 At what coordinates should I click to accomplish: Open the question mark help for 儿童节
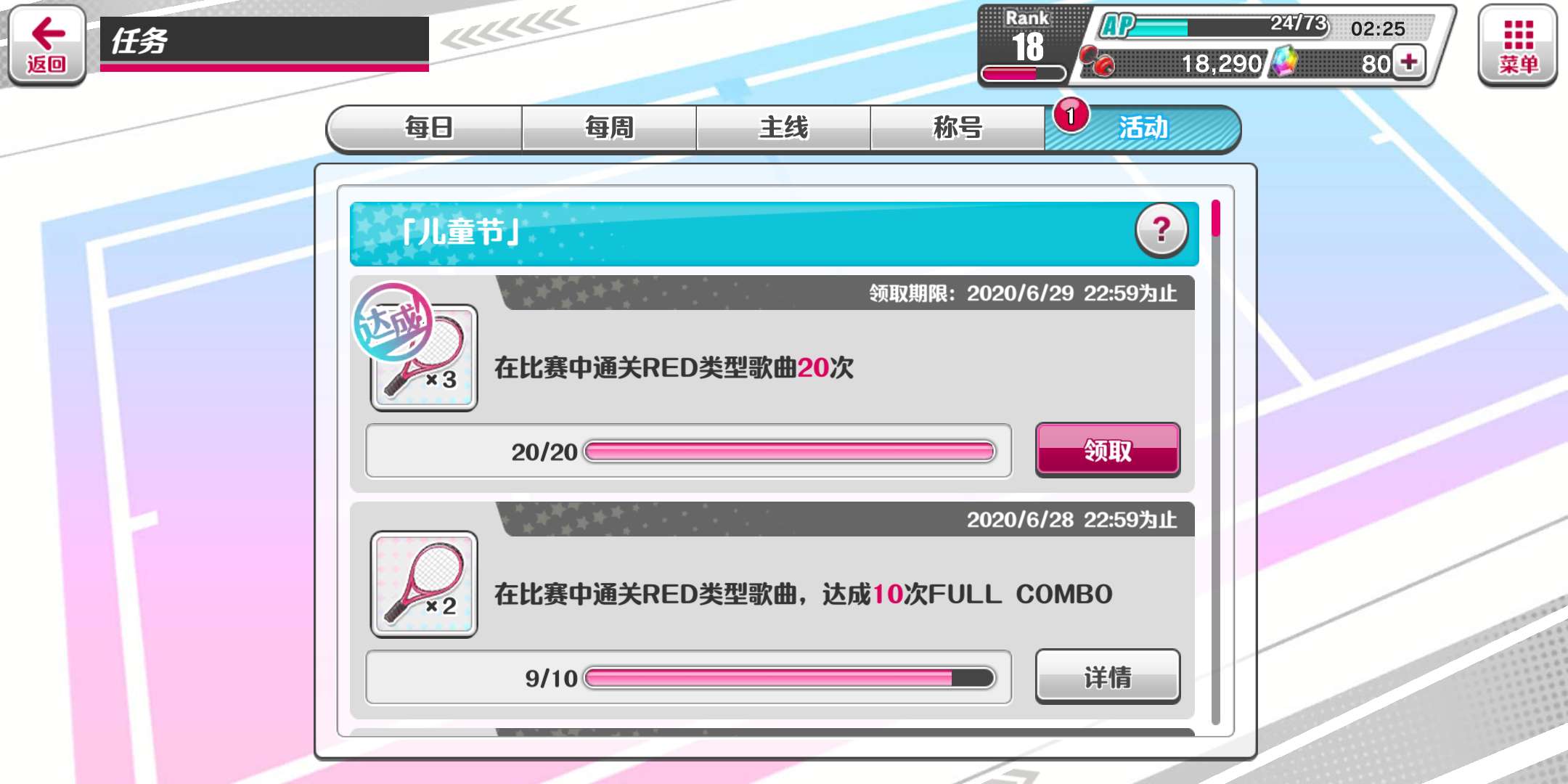[x=1161, y=231]
